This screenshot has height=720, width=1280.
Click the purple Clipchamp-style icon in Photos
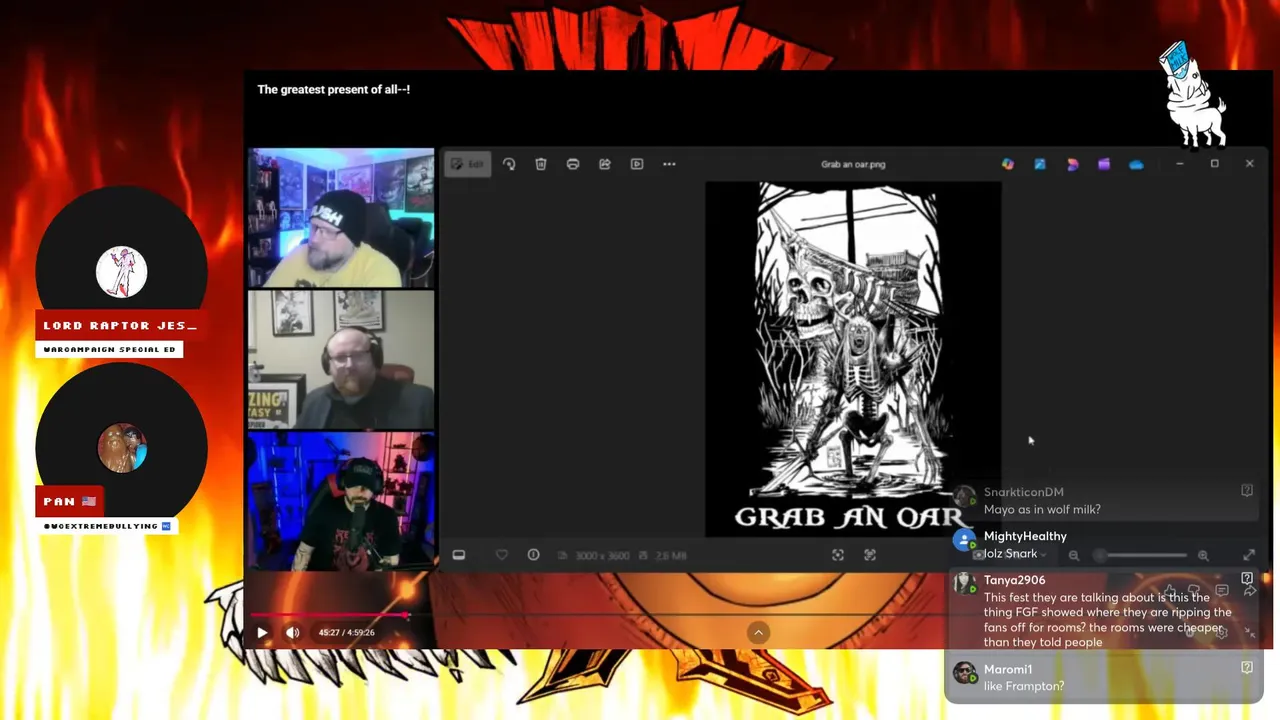1104,164
